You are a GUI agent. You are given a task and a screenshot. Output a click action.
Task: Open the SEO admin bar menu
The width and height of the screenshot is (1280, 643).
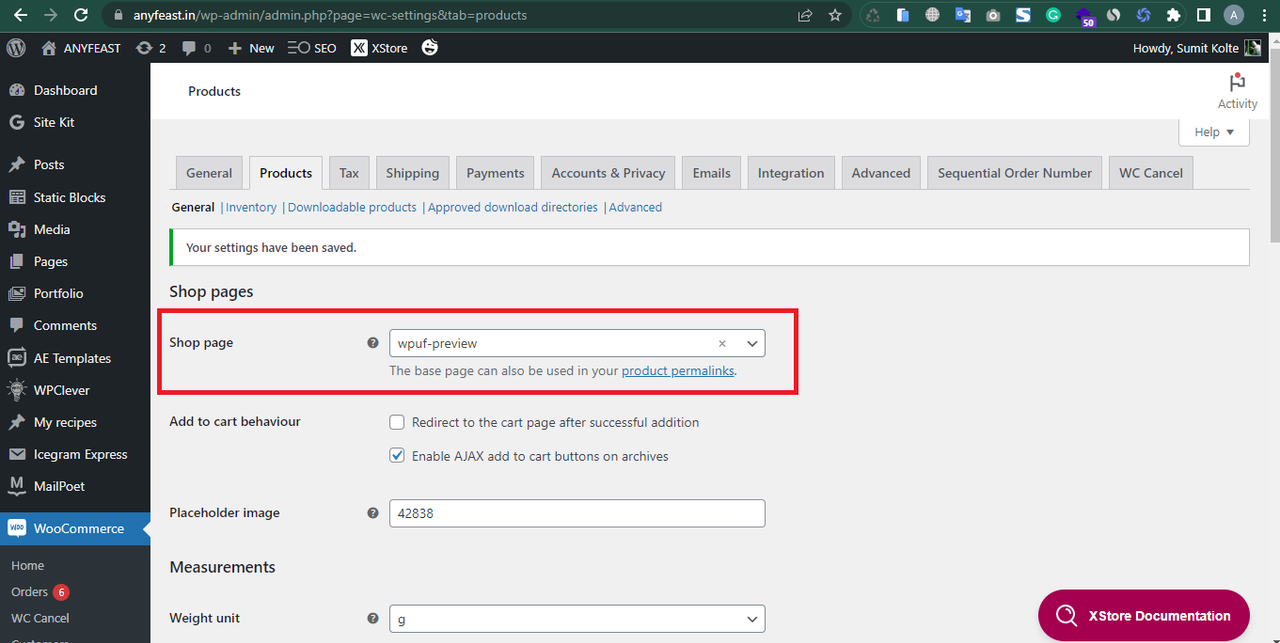[312, 47]
